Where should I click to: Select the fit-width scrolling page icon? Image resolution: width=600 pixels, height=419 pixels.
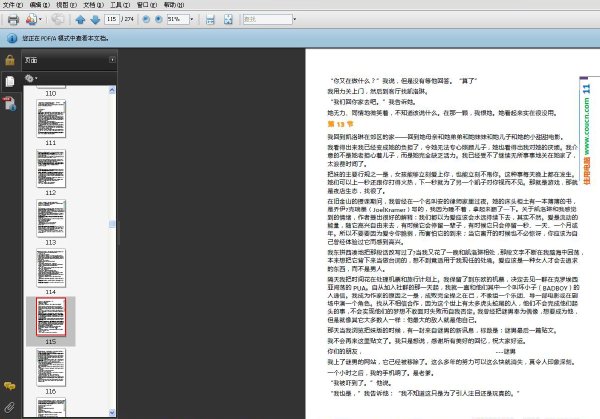click(210, 20)
